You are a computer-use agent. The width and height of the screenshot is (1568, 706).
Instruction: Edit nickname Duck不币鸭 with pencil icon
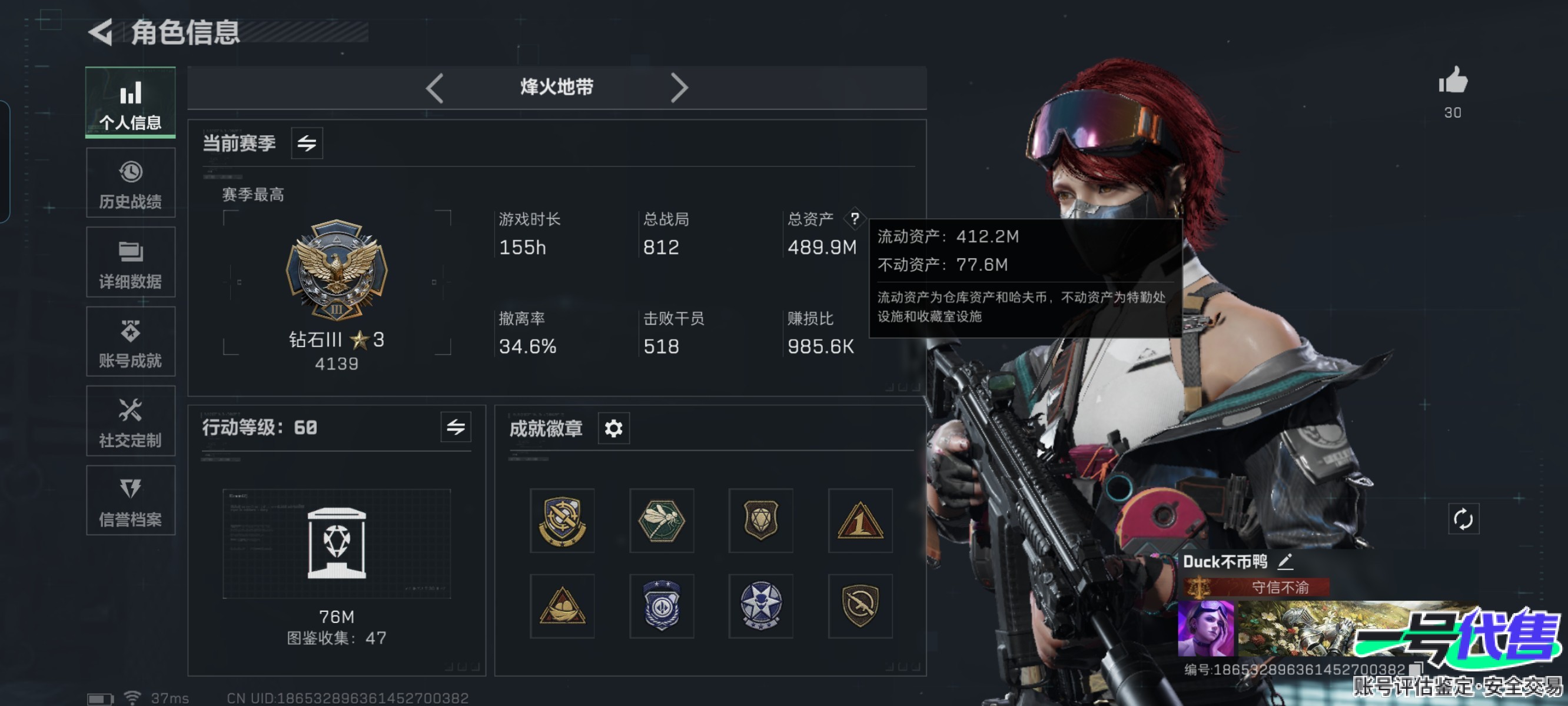click(x=1285, y=562)
